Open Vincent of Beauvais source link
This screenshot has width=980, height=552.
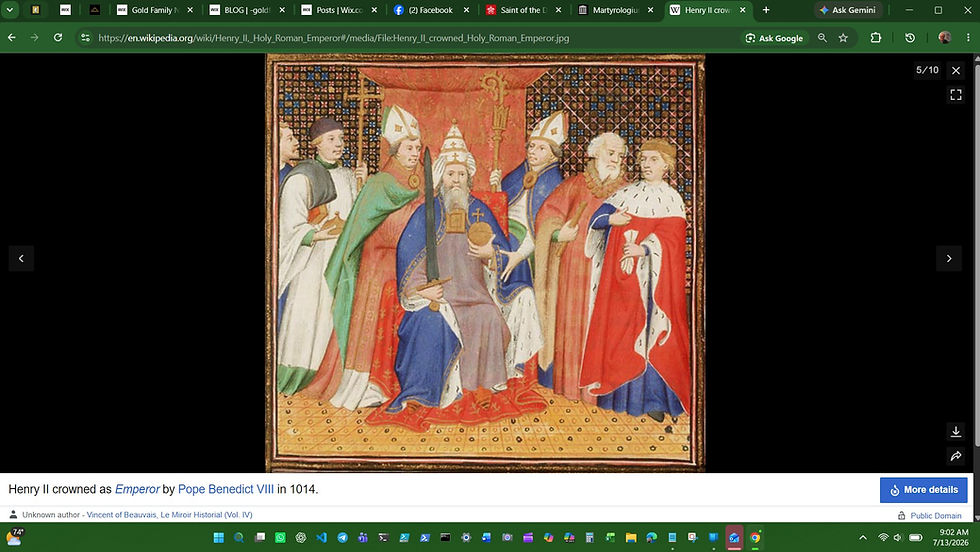(169, 515)
